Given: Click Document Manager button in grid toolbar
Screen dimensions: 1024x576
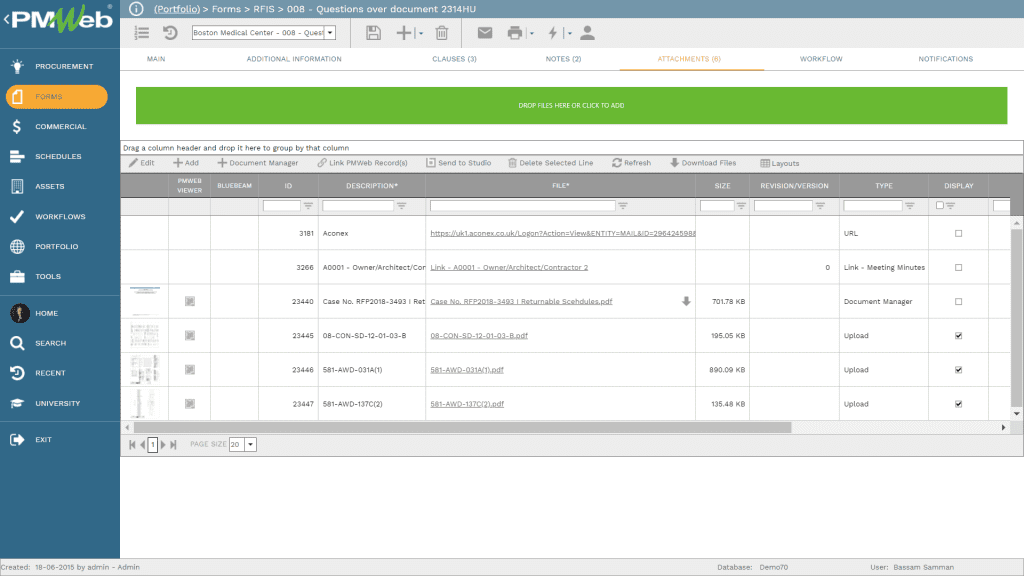Looking at the screenshot, I should (258, 163).
